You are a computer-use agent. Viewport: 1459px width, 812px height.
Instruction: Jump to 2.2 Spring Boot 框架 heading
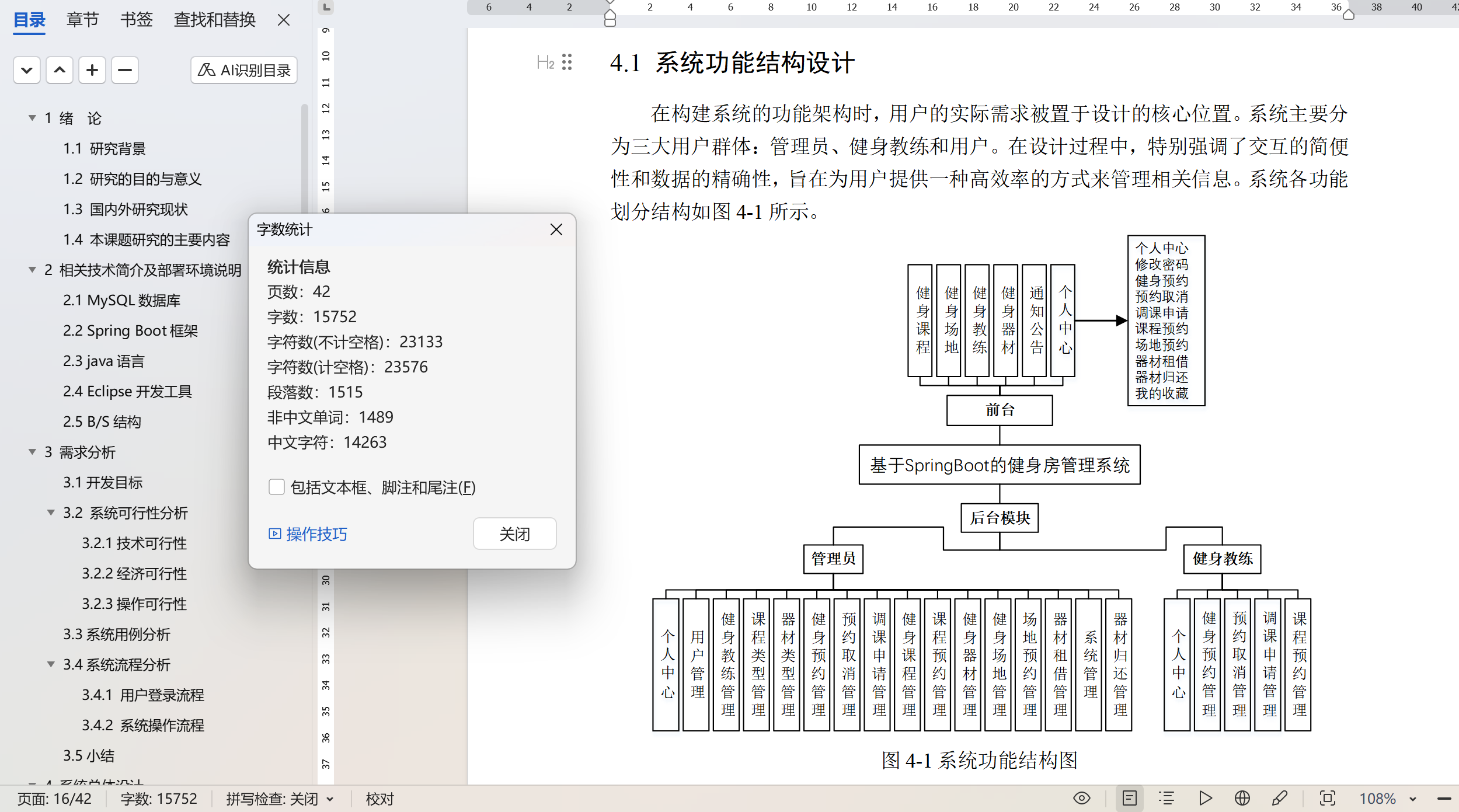point(130,330)
